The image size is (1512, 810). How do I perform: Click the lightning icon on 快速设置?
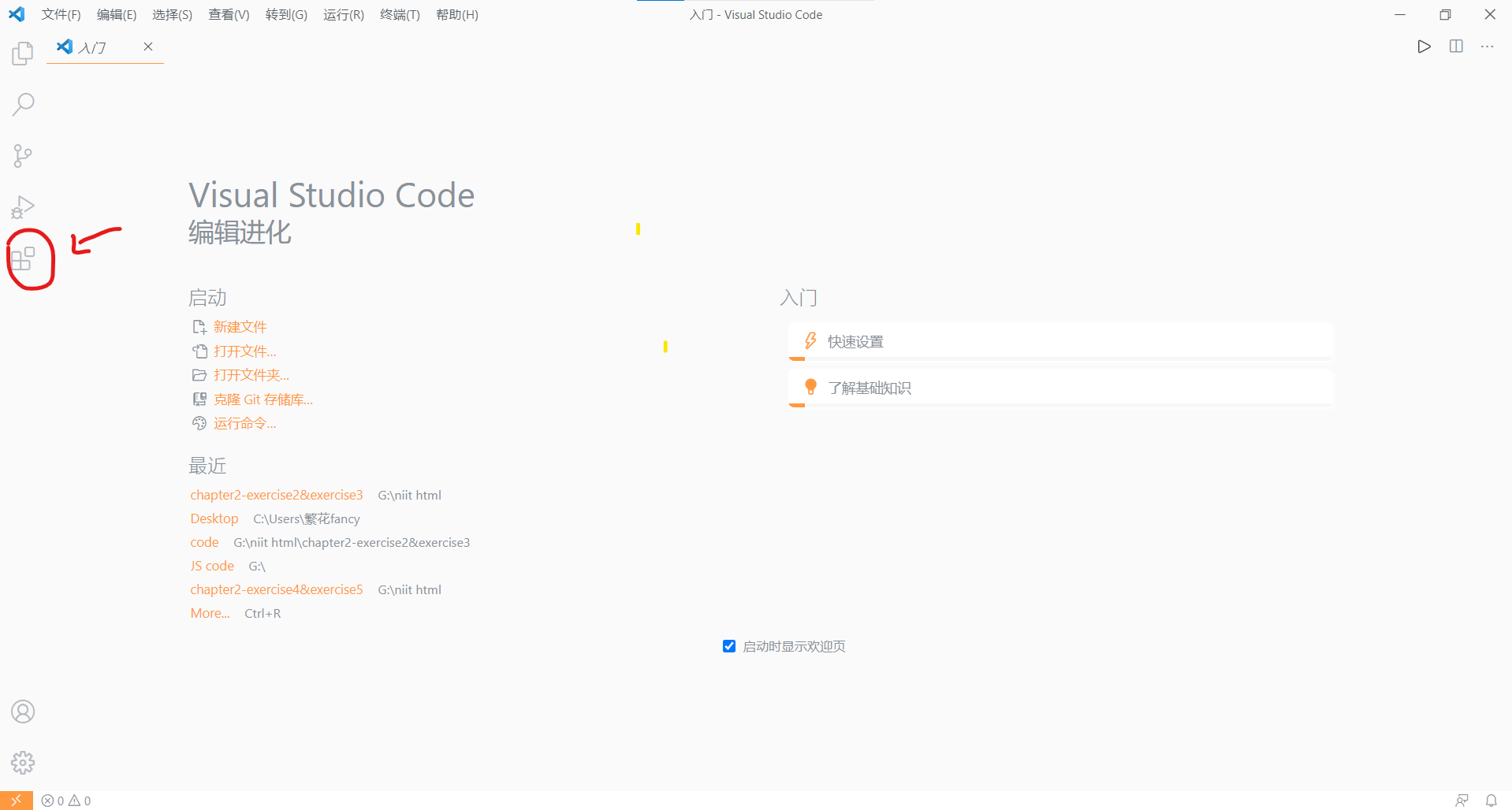(810, 340)
